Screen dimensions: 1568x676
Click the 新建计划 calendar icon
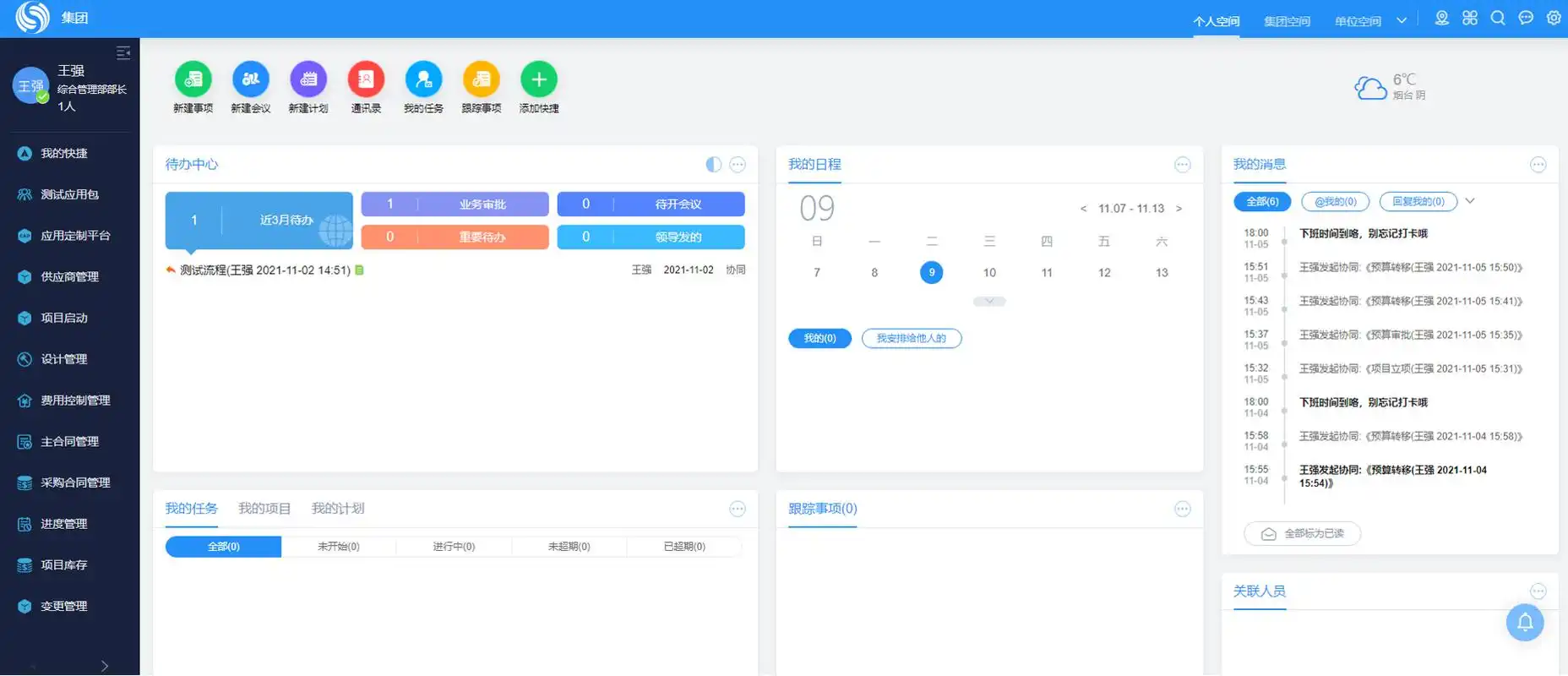click(x=308, y=79)
